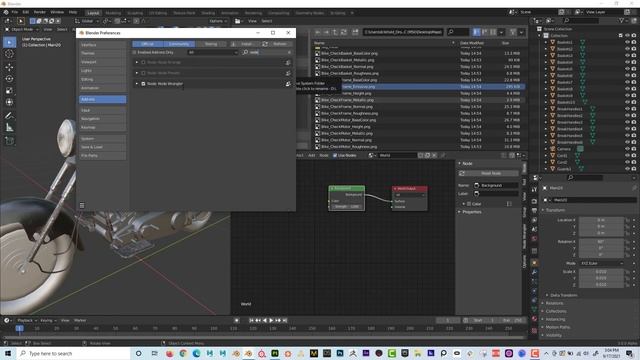The image size is (640, 360).
Task: Enable the second add-on row checkbox
Action: [x=143, y=73]
